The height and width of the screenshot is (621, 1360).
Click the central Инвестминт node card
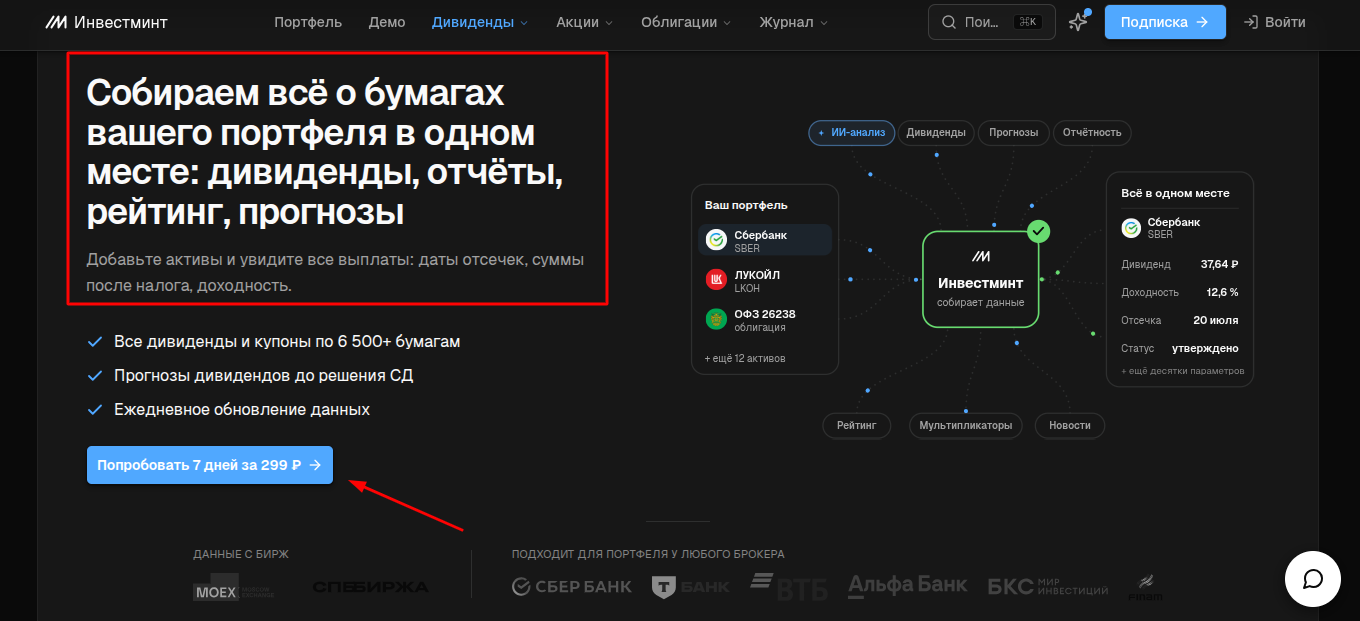981,279
